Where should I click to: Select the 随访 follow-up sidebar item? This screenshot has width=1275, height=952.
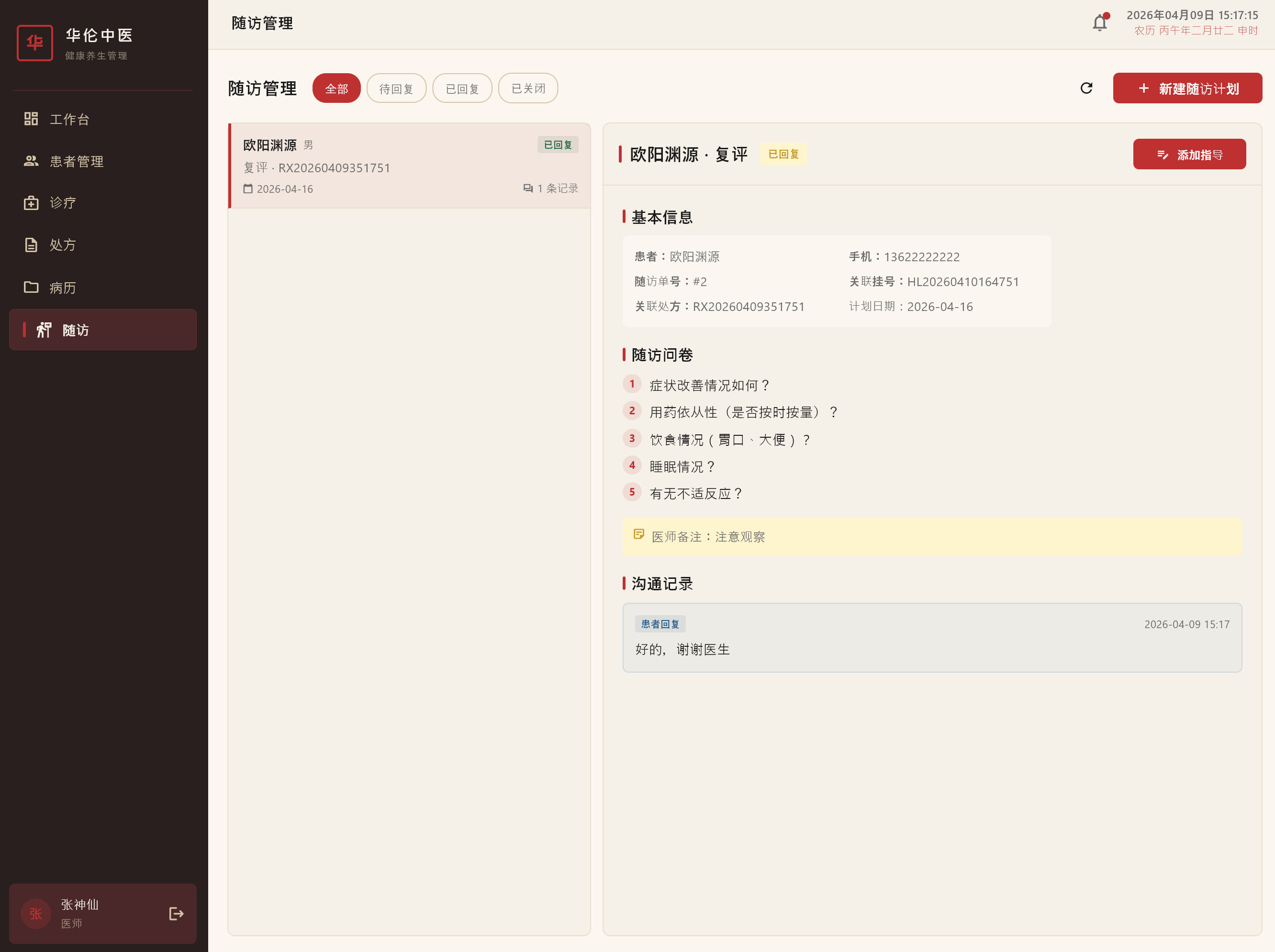click(x=74, y=330)
